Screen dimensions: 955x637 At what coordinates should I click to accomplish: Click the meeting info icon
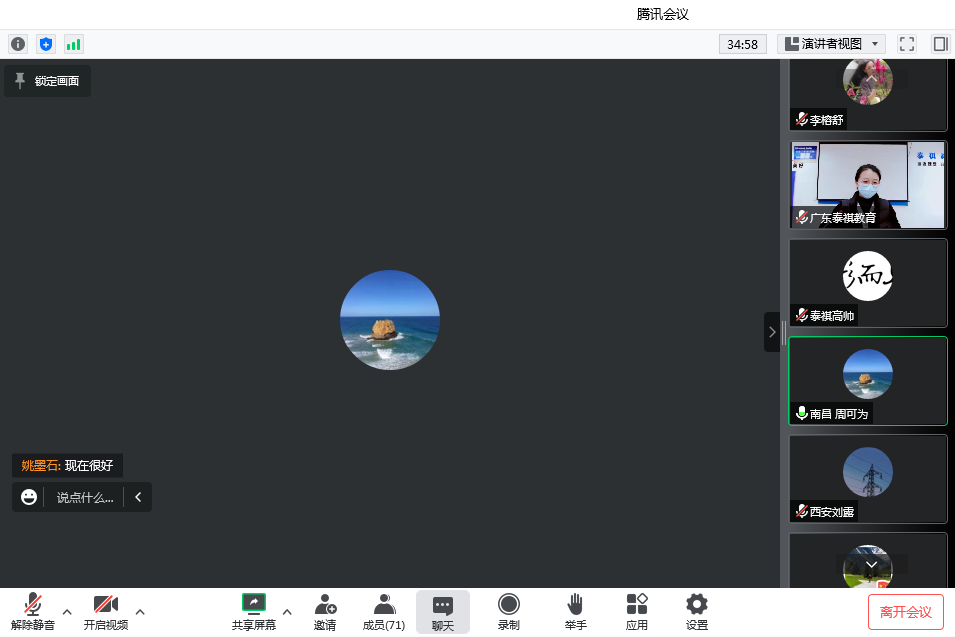click(17, 44)
